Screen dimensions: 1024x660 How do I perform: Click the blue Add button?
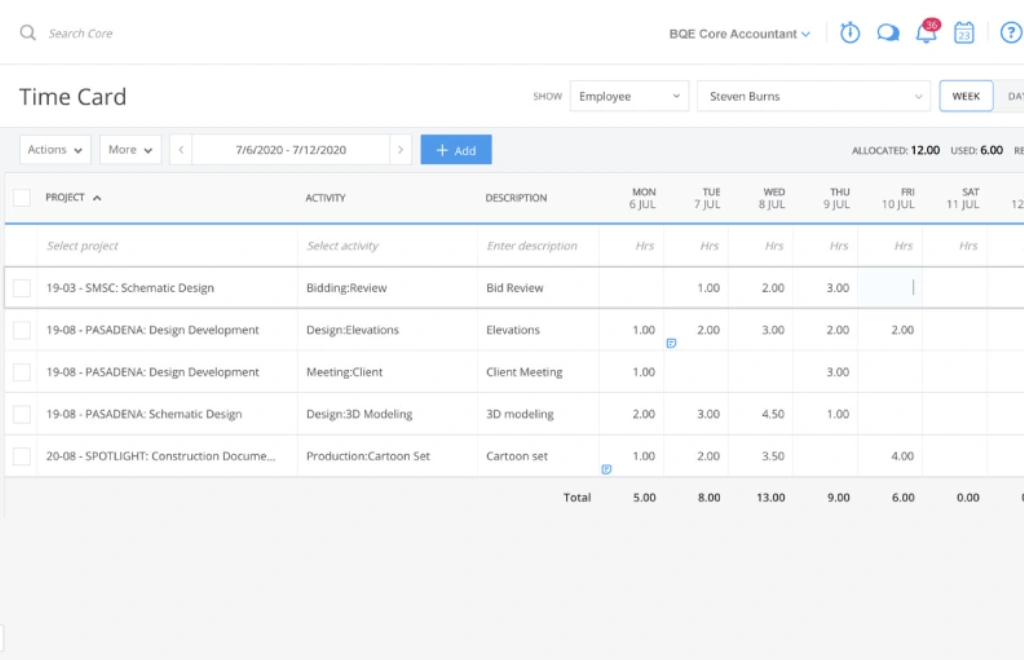pos(456,150)
